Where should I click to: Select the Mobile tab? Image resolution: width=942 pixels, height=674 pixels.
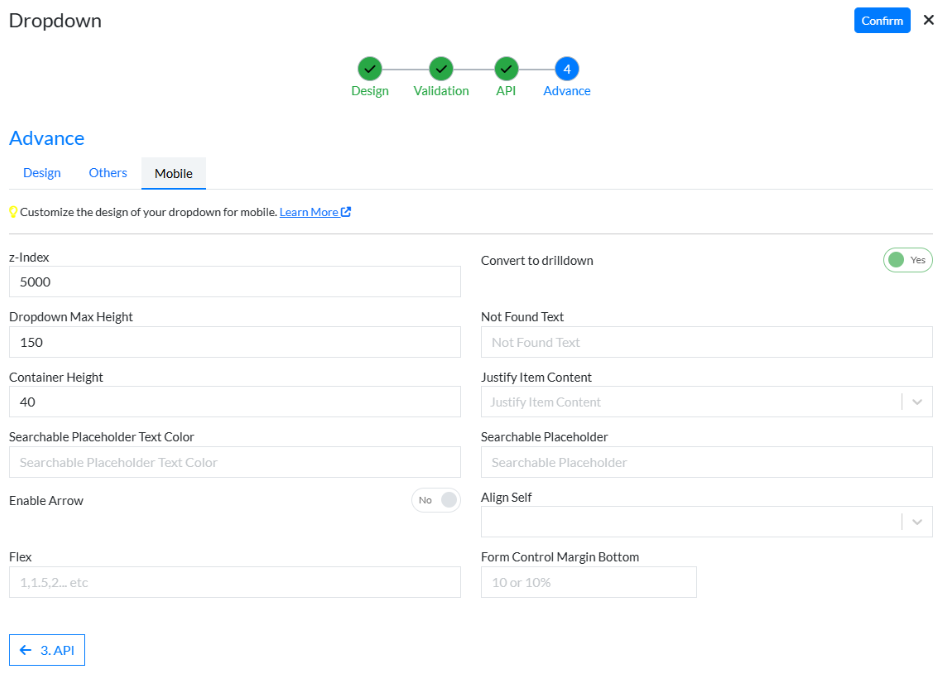(x=173, y=174)
